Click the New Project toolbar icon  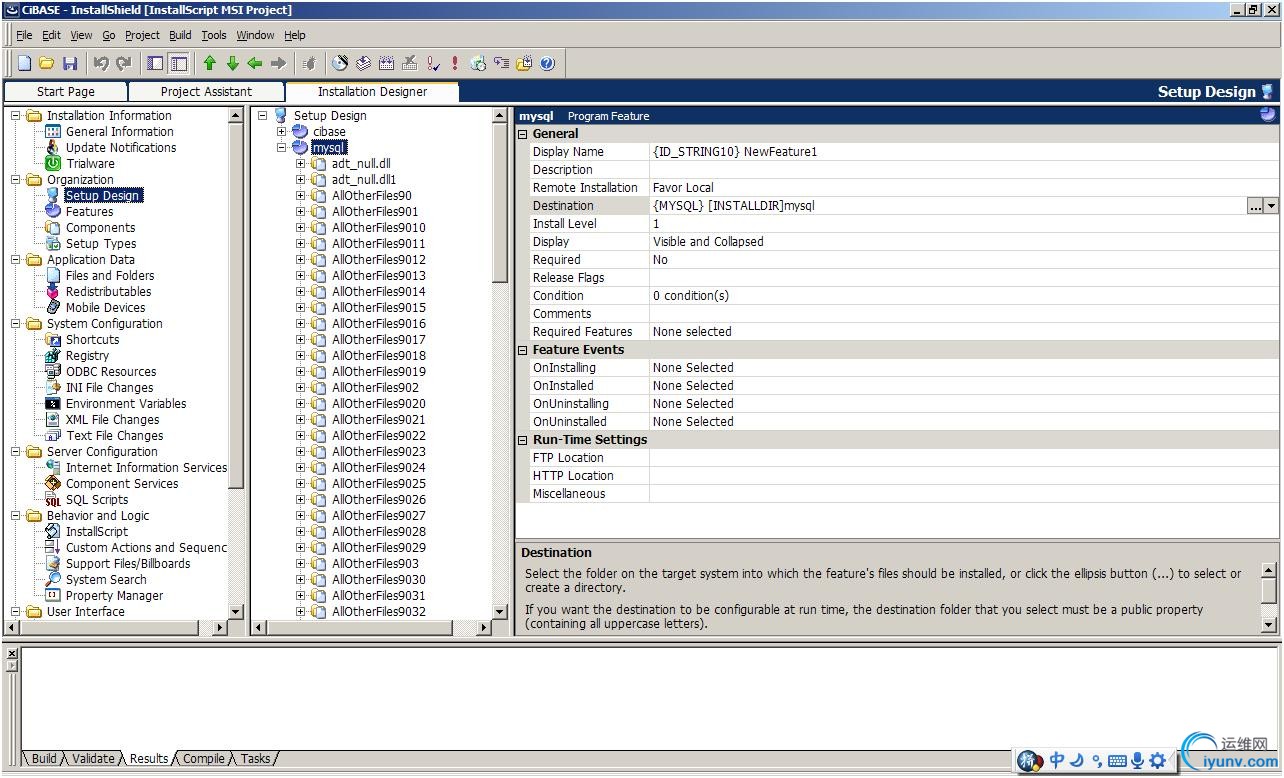pos(25,63)
